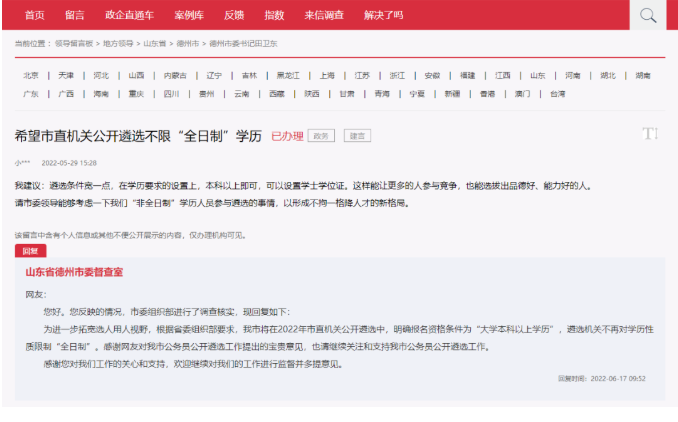Viewport: 678px width, 422px height.
Task: Select the 西藏 region link
Action: (x=277, y=94)
